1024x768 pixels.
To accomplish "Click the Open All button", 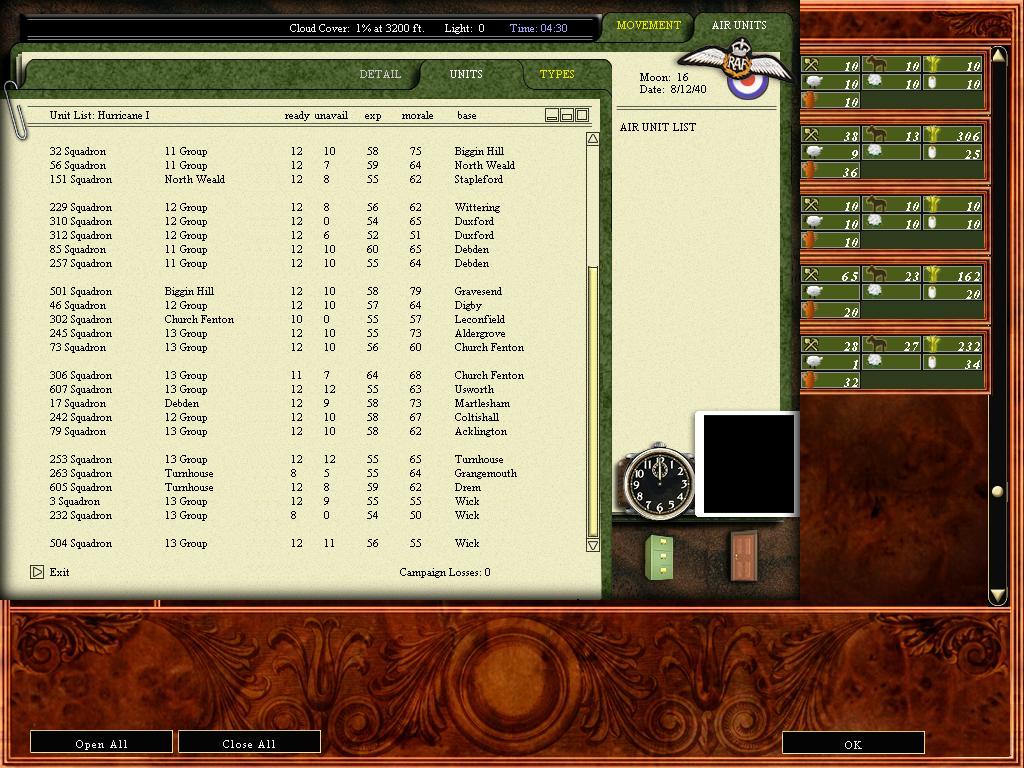I will click(x=101, y=743).
